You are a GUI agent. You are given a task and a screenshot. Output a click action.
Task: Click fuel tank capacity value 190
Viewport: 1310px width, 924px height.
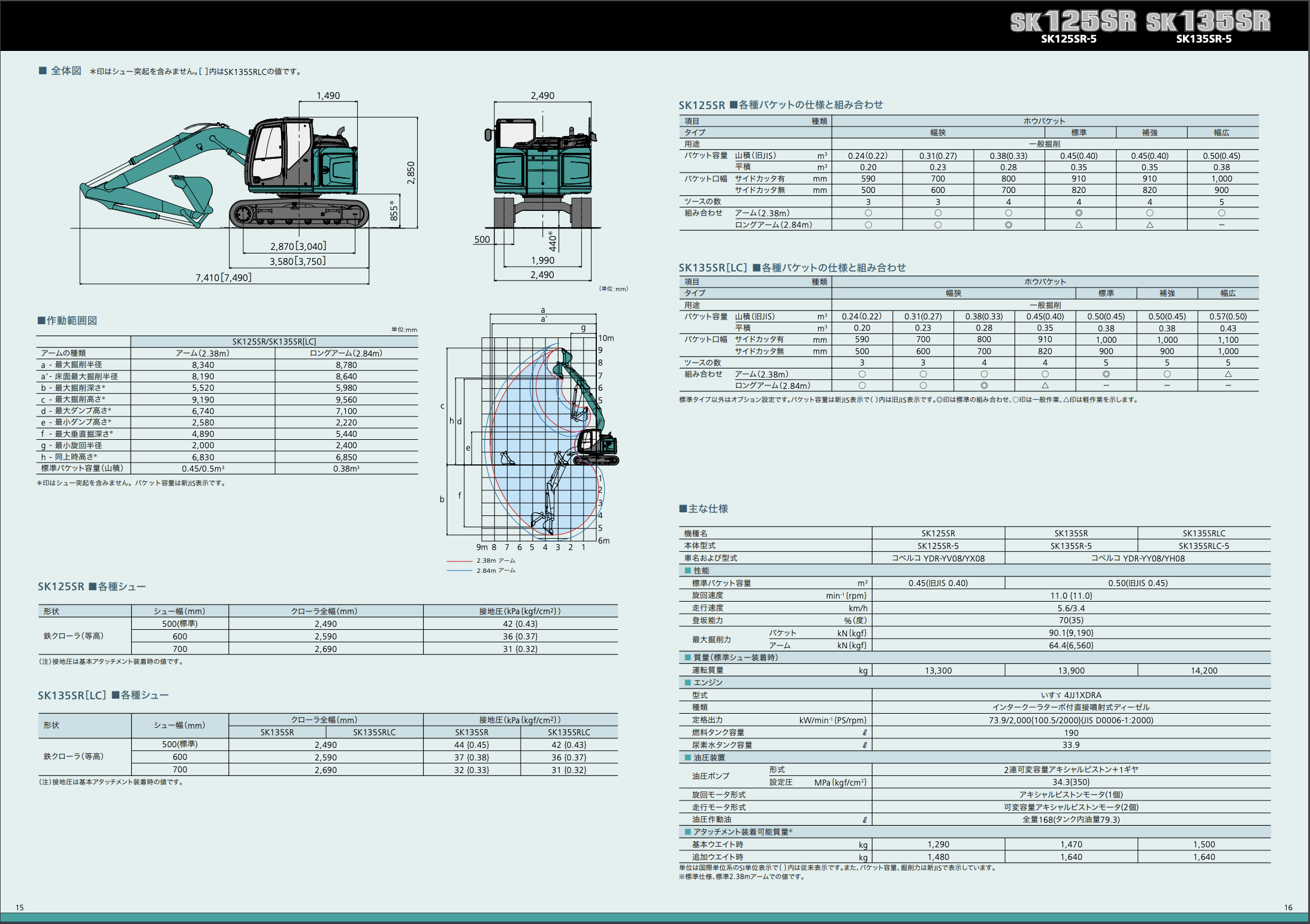[x=1071, y=733]
